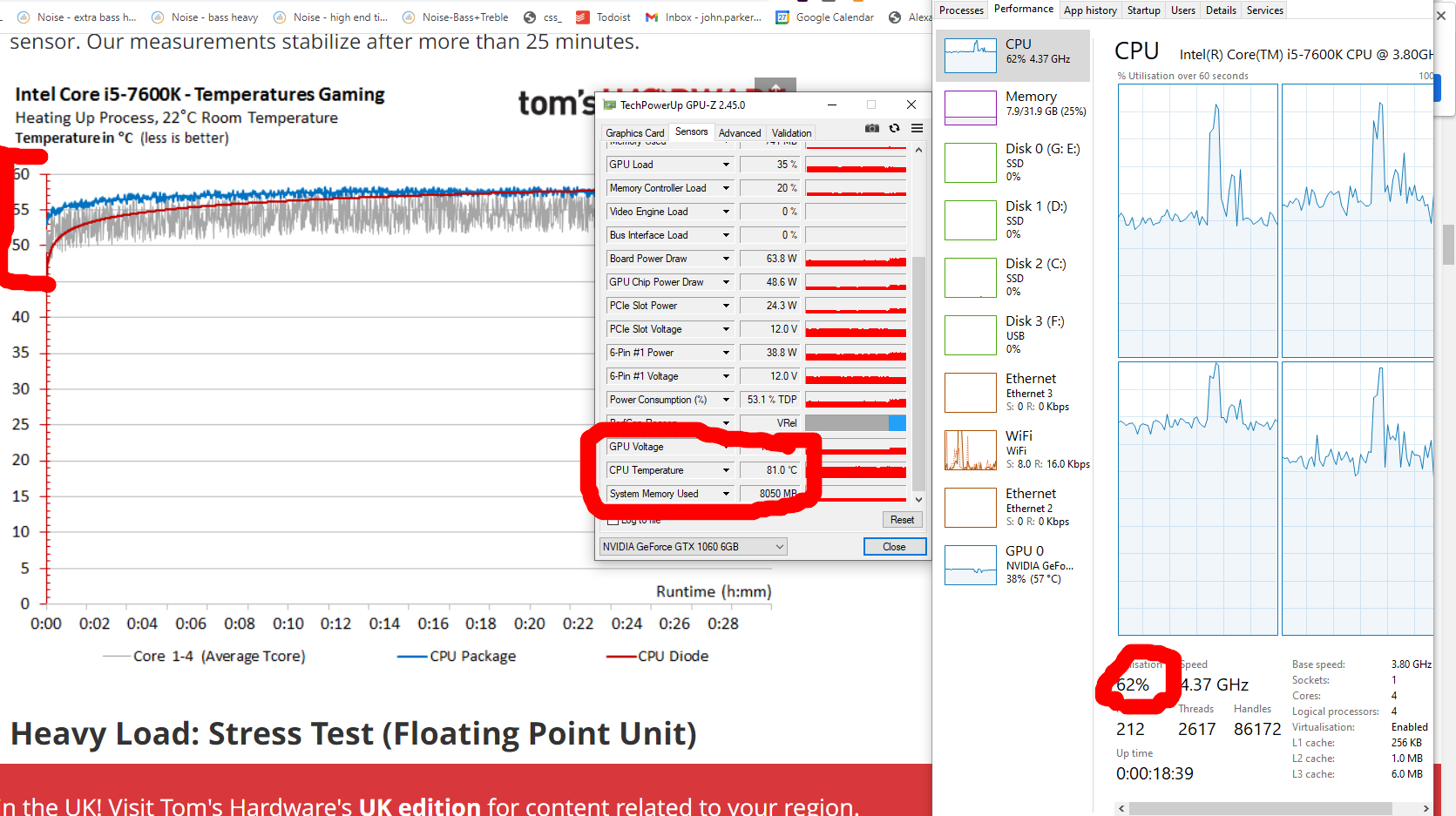Screen dimensions: 1456x816
Task: Expand the GPU Chip Power Draw dropdown
Action: click(x=726, y=282)
